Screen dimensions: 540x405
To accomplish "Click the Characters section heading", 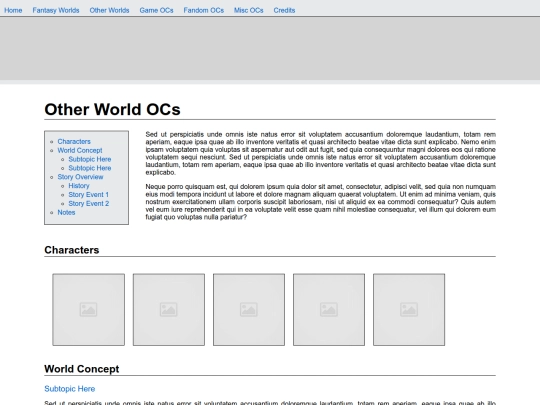I will 72,250.
